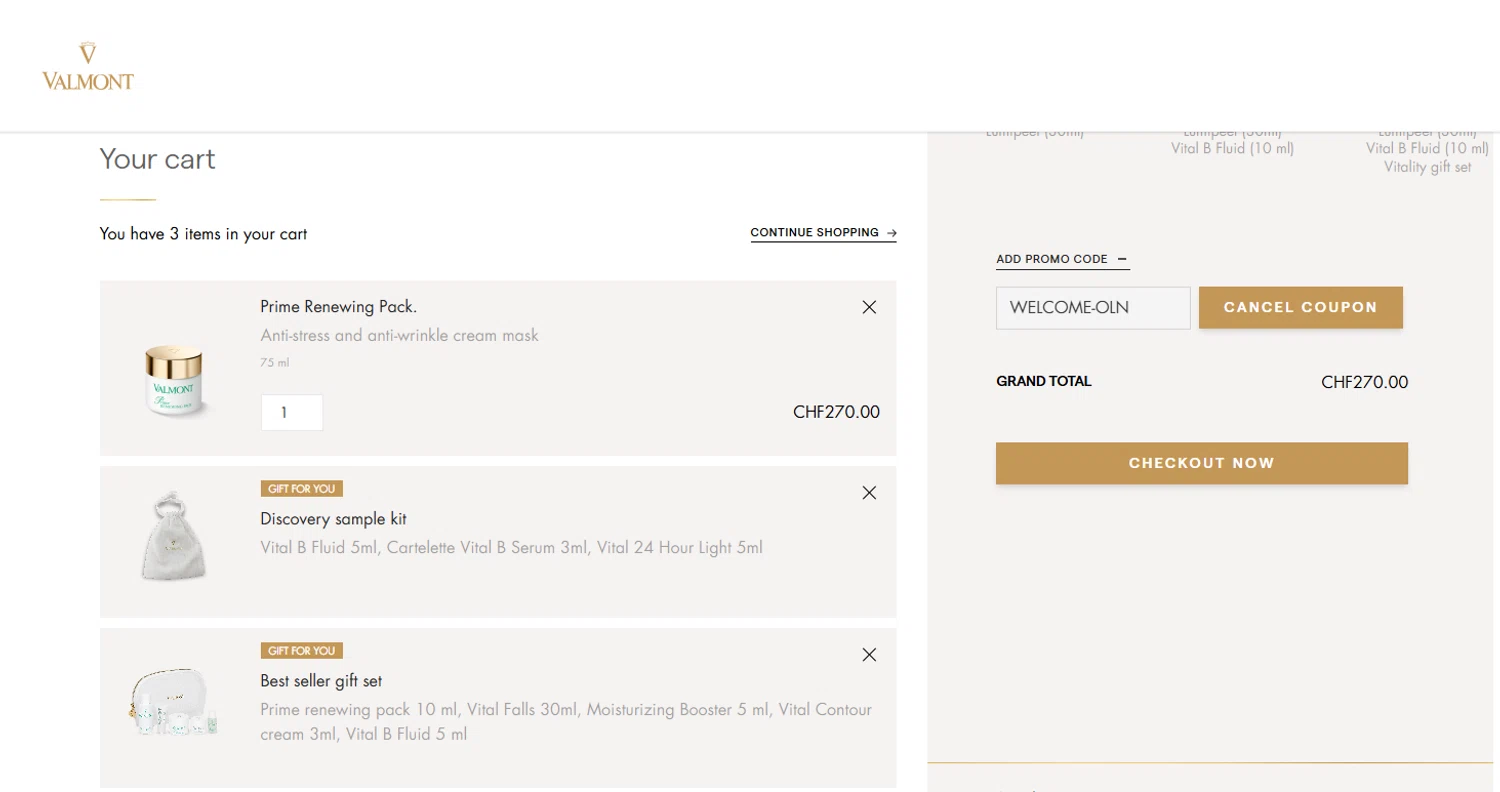Click the Prime Renewing Pack quantity field
This screenshot has width=1500, height=792.
292,413
